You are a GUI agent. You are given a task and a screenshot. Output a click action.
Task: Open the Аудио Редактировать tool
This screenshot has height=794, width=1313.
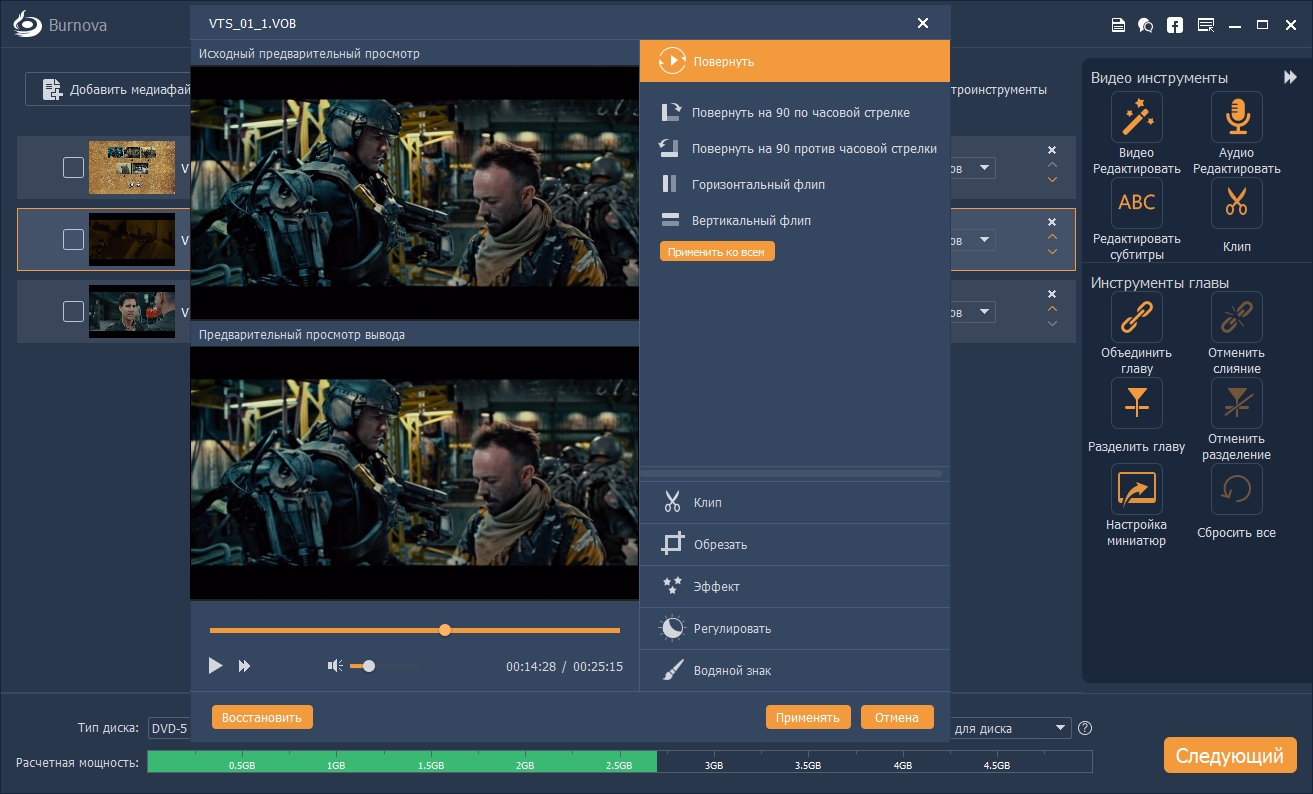[x=1236, y=133]
